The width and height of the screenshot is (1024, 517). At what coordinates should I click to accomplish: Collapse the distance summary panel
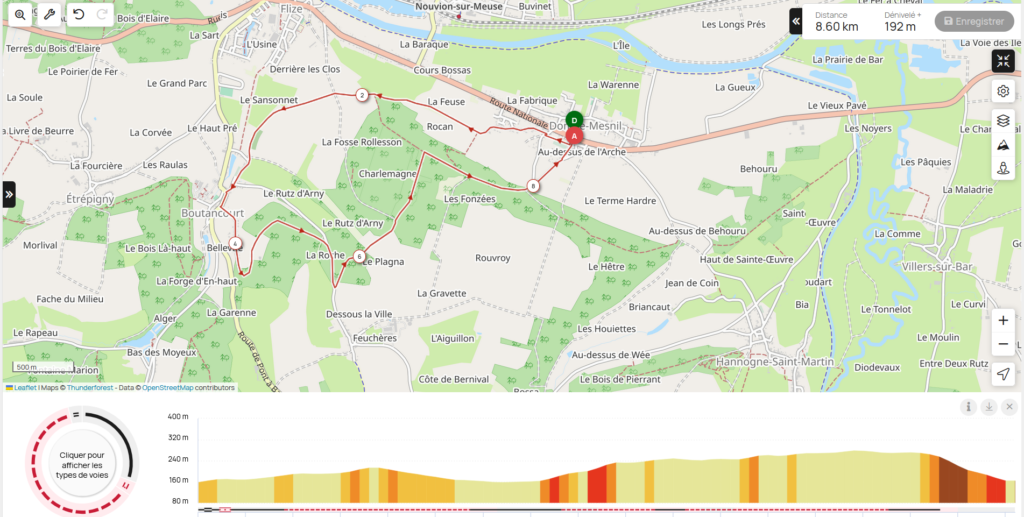click(795, 22)
